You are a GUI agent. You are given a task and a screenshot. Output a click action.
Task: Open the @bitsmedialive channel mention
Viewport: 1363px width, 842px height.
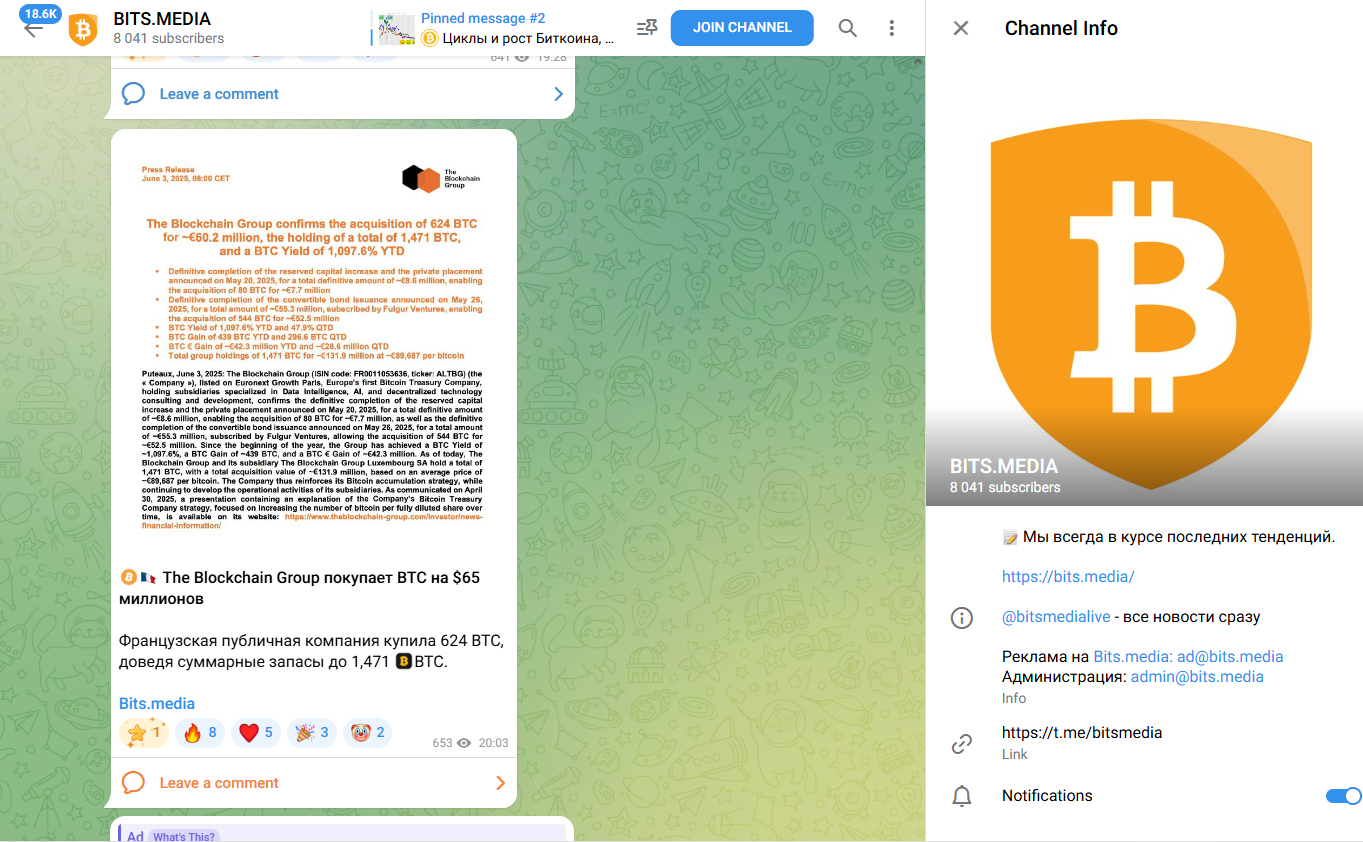(1056, 617)
